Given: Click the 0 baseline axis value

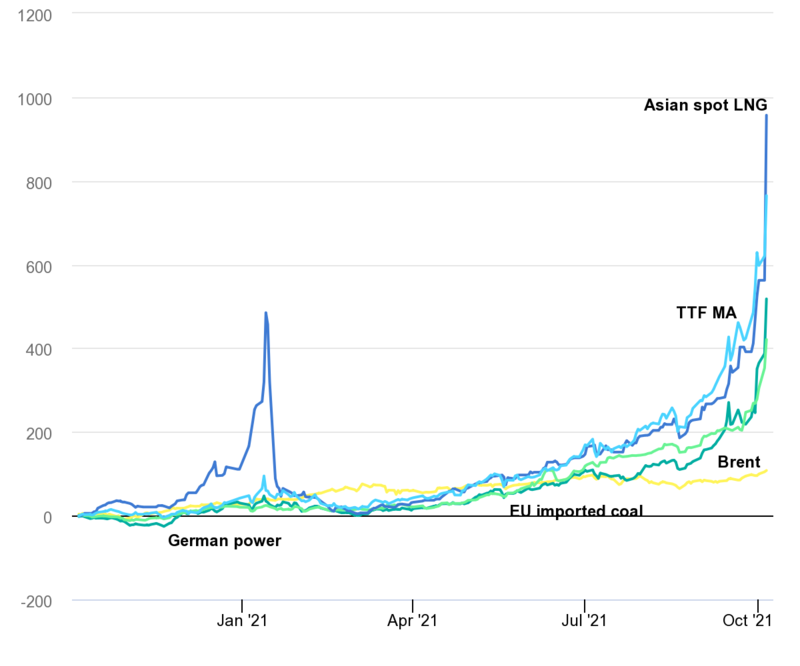Looking at the screenshot, I should [x=47, y=517].
